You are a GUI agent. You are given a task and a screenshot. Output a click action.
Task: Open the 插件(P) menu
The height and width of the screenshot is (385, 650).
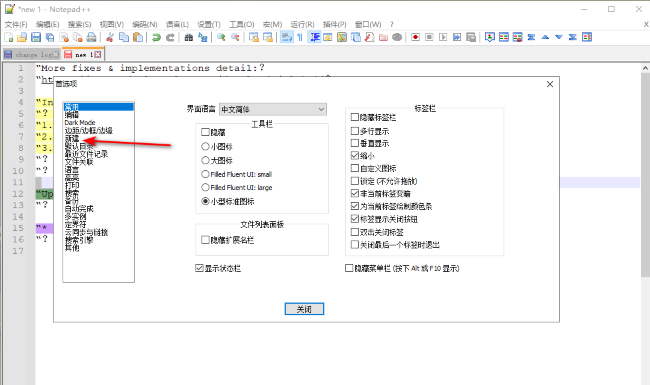[x=335, y=24]
